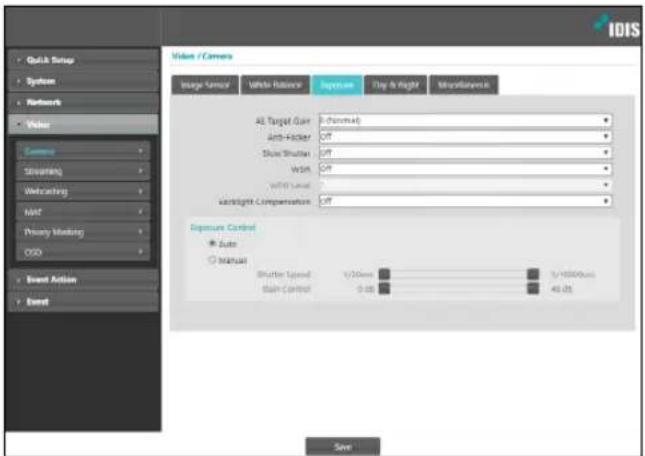Select the Camera submenu item
This screenshot has width=645, height=456.
(x=83, y=151)
